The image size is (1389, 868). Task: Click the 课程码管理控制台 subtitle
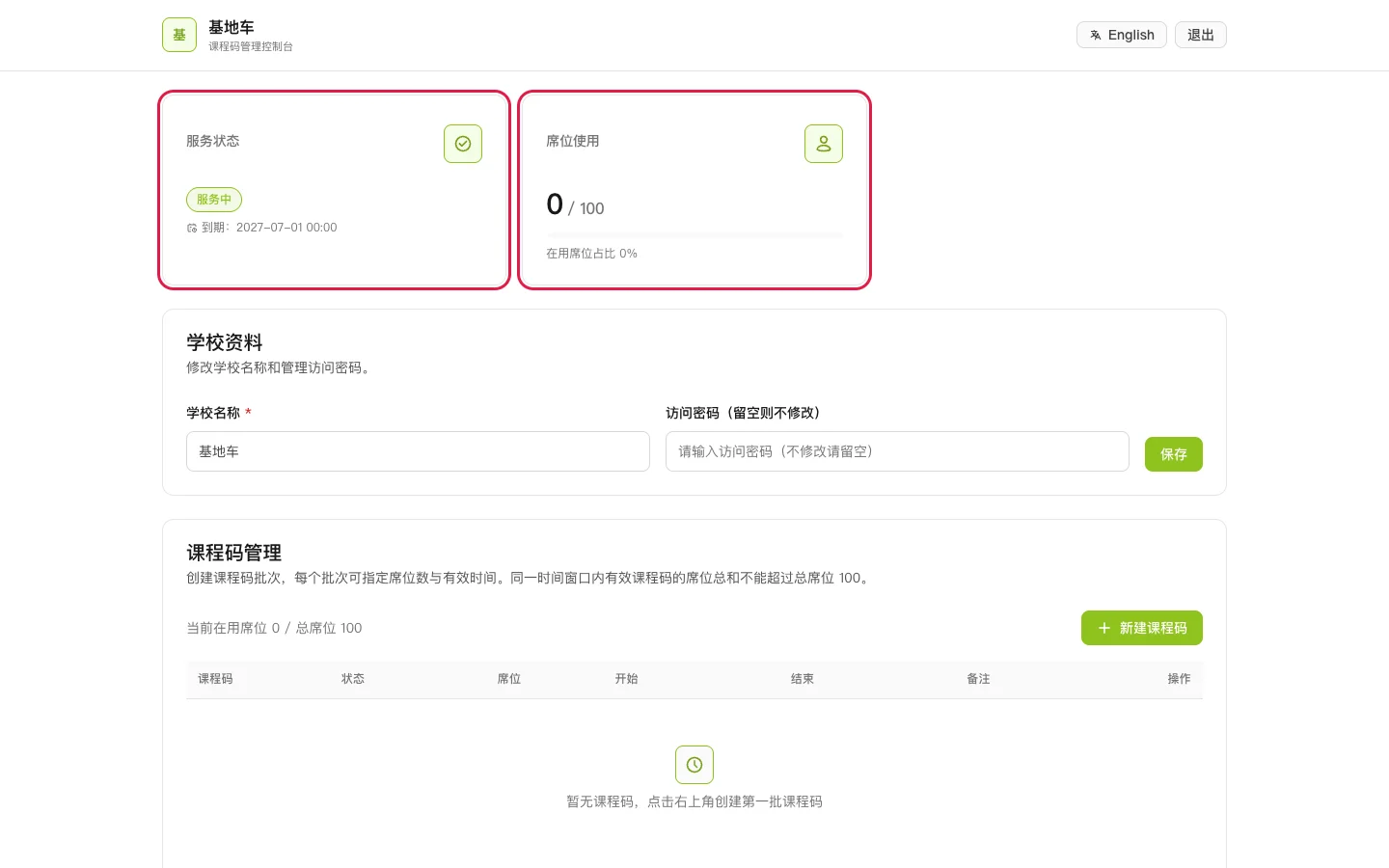tap(251, 46)
